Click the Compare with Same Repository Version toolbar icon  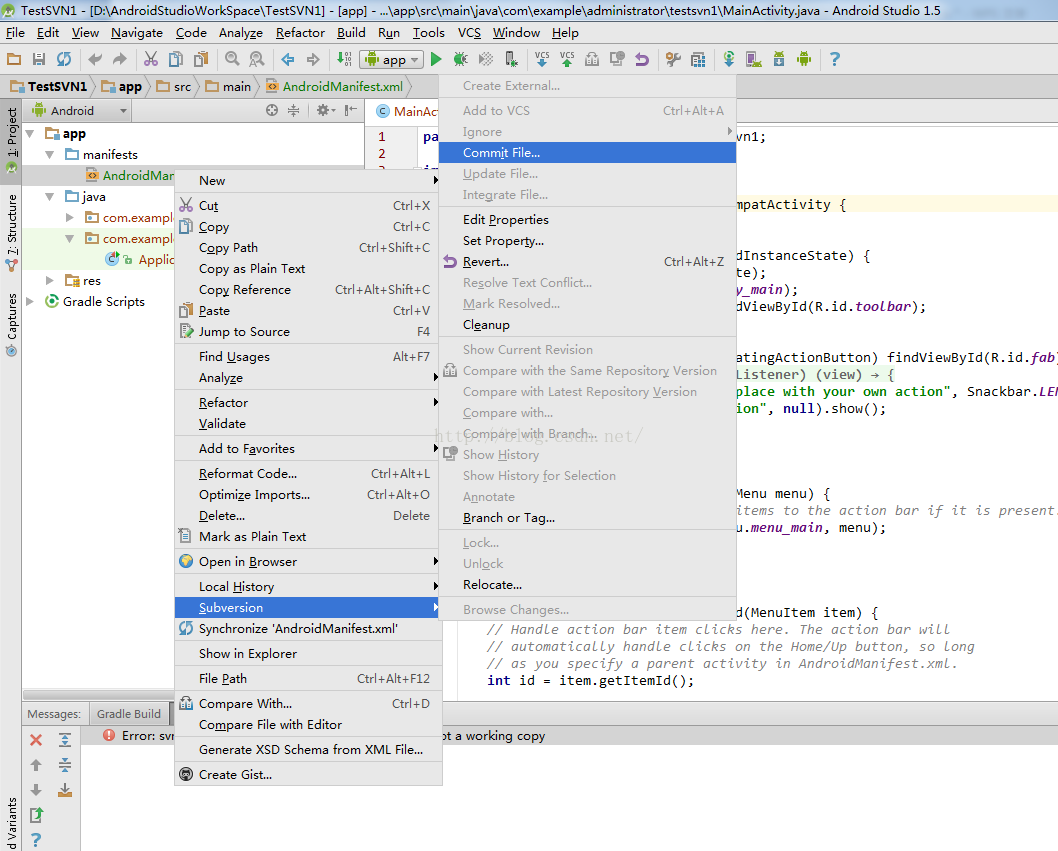[592, 59]
